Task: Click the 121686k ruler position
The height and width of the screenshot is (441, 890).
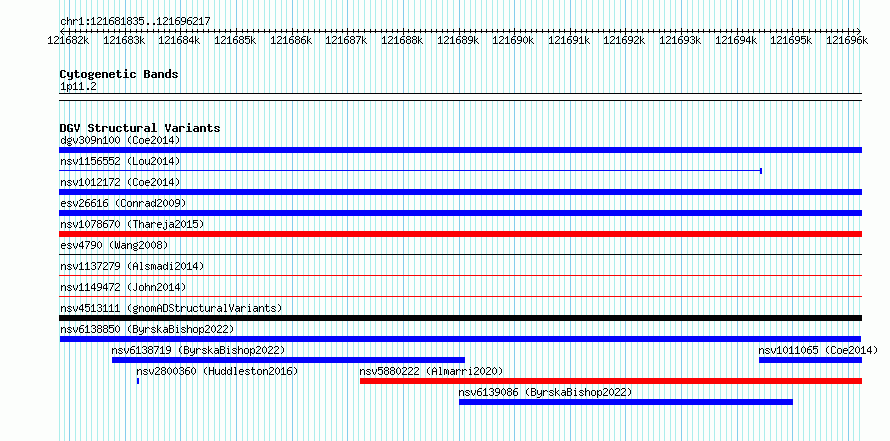Action: click(x=291, y=40)
